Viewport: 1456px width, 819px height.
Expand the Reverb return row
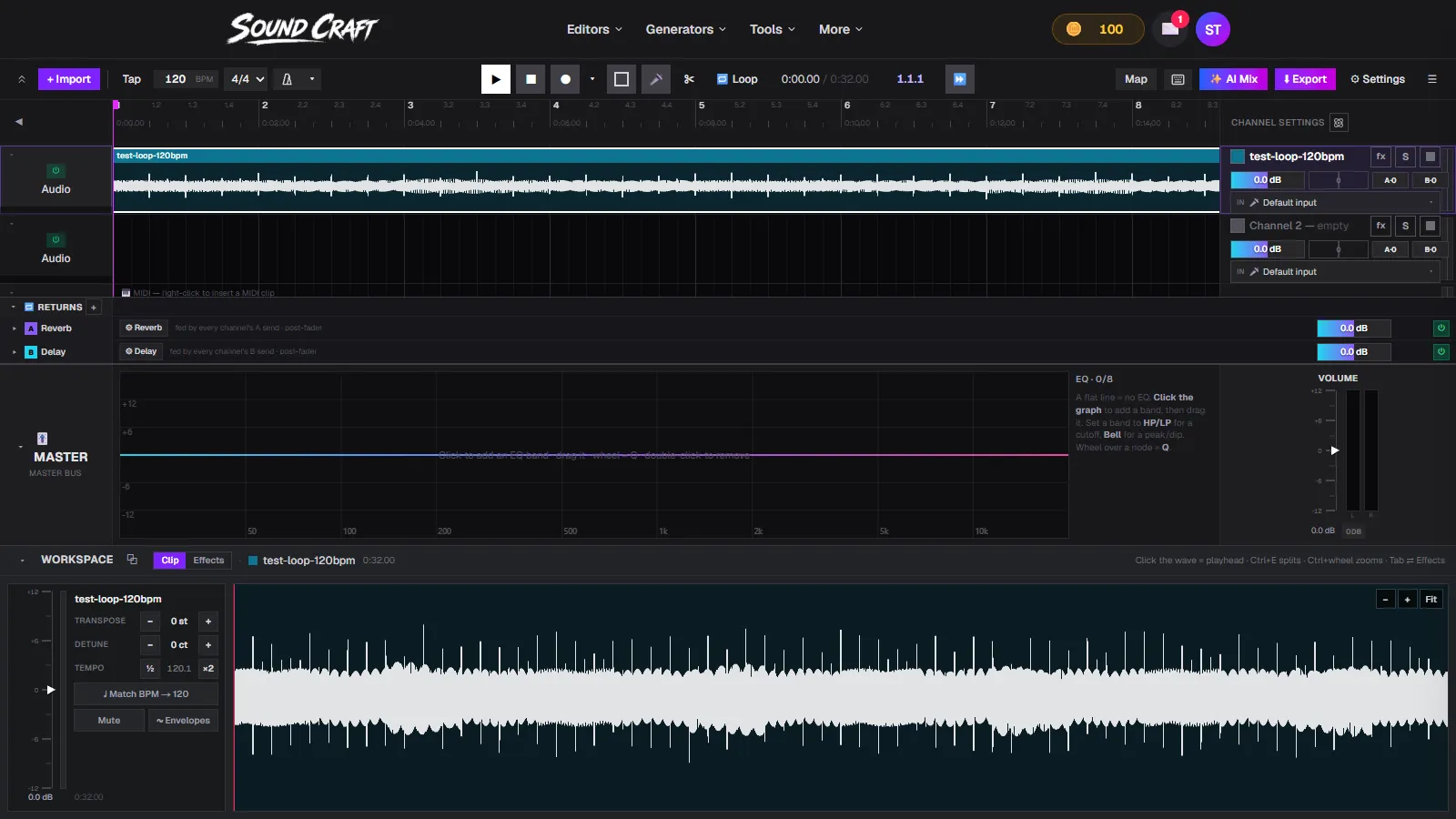(15, 329)
